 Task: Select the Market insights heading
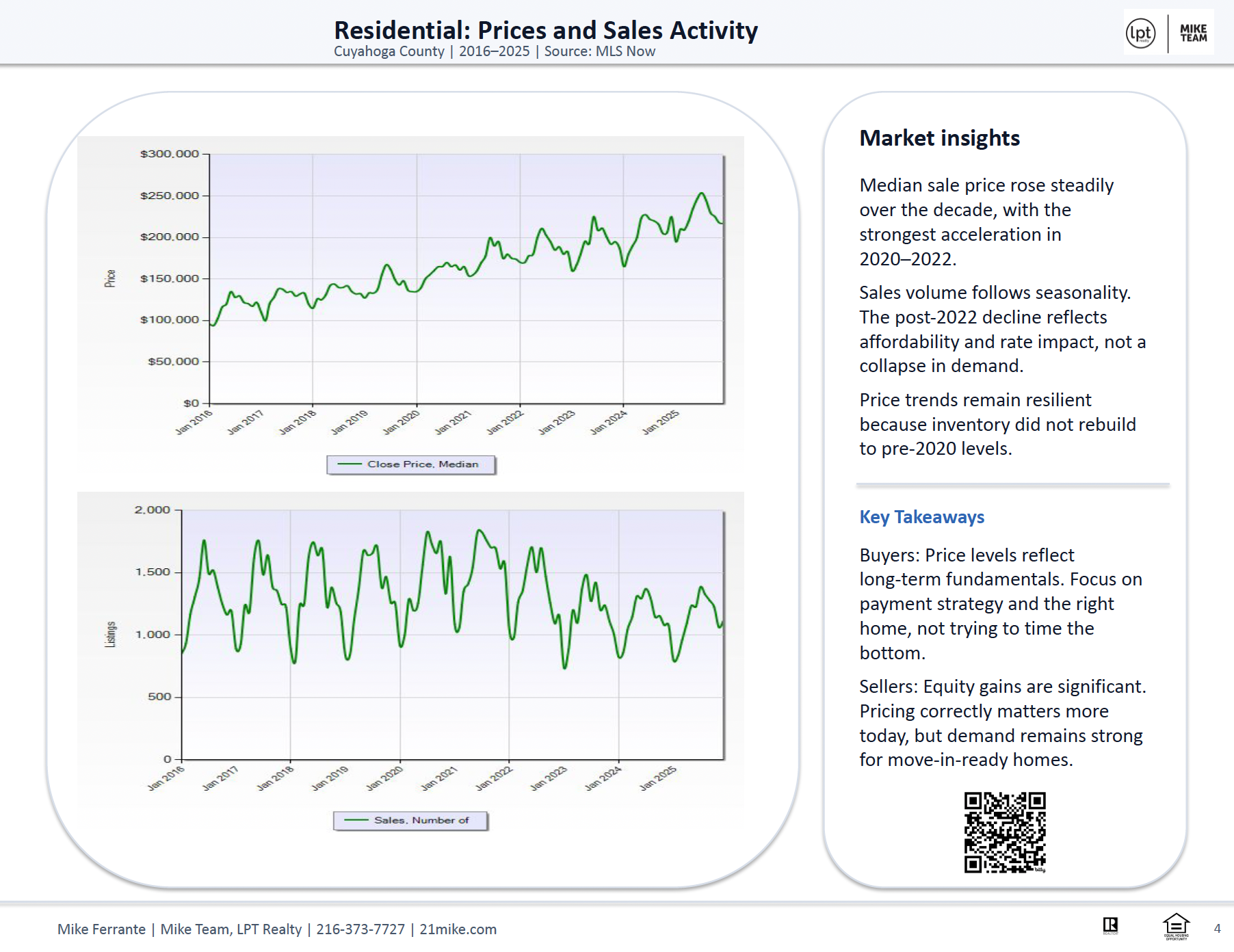(x=939, y=138)
